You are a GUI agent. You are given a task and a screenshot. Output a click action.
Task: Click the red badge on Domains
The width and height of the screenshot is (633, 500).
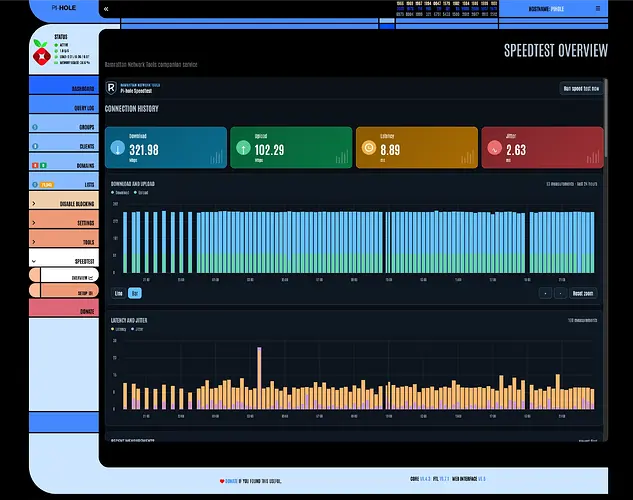pos(35,165)
